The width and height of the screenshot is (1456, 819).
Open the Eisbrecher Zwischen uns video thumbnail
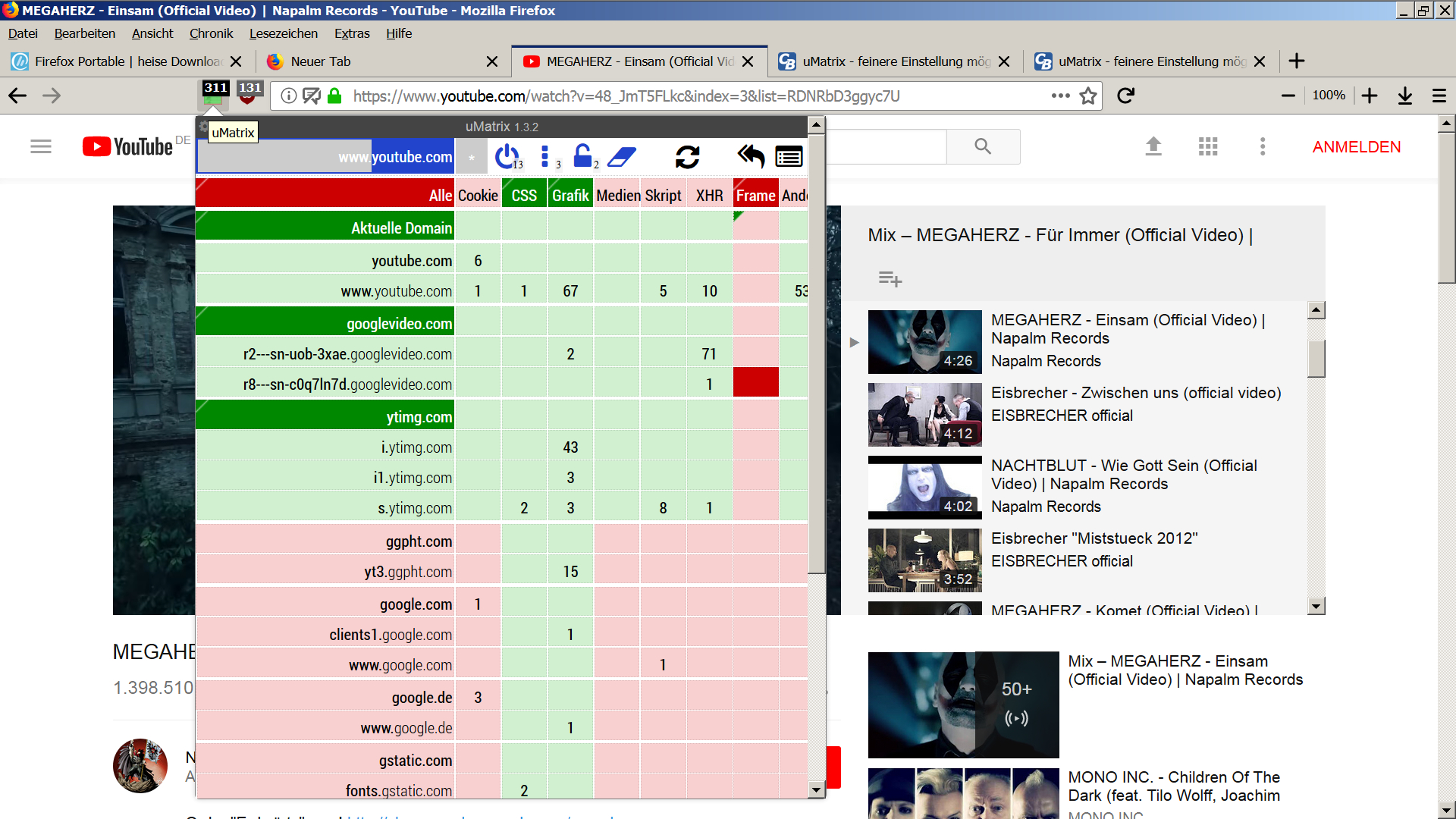coord(924,414)
